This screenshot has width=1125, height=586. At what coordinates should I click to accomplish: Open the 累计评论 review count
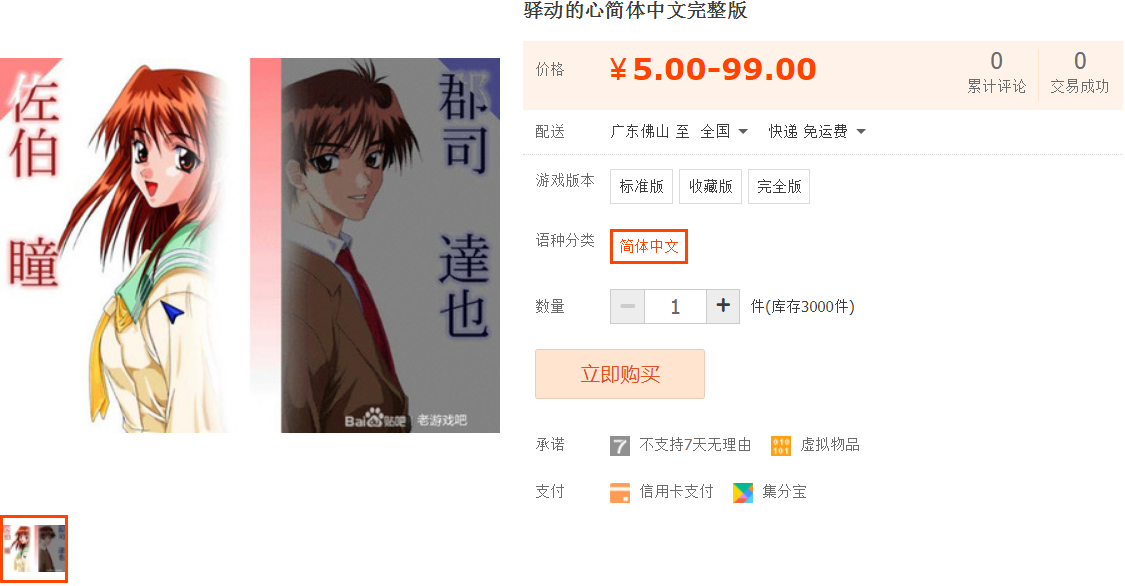pyautogui.click(x=997, y=73)
